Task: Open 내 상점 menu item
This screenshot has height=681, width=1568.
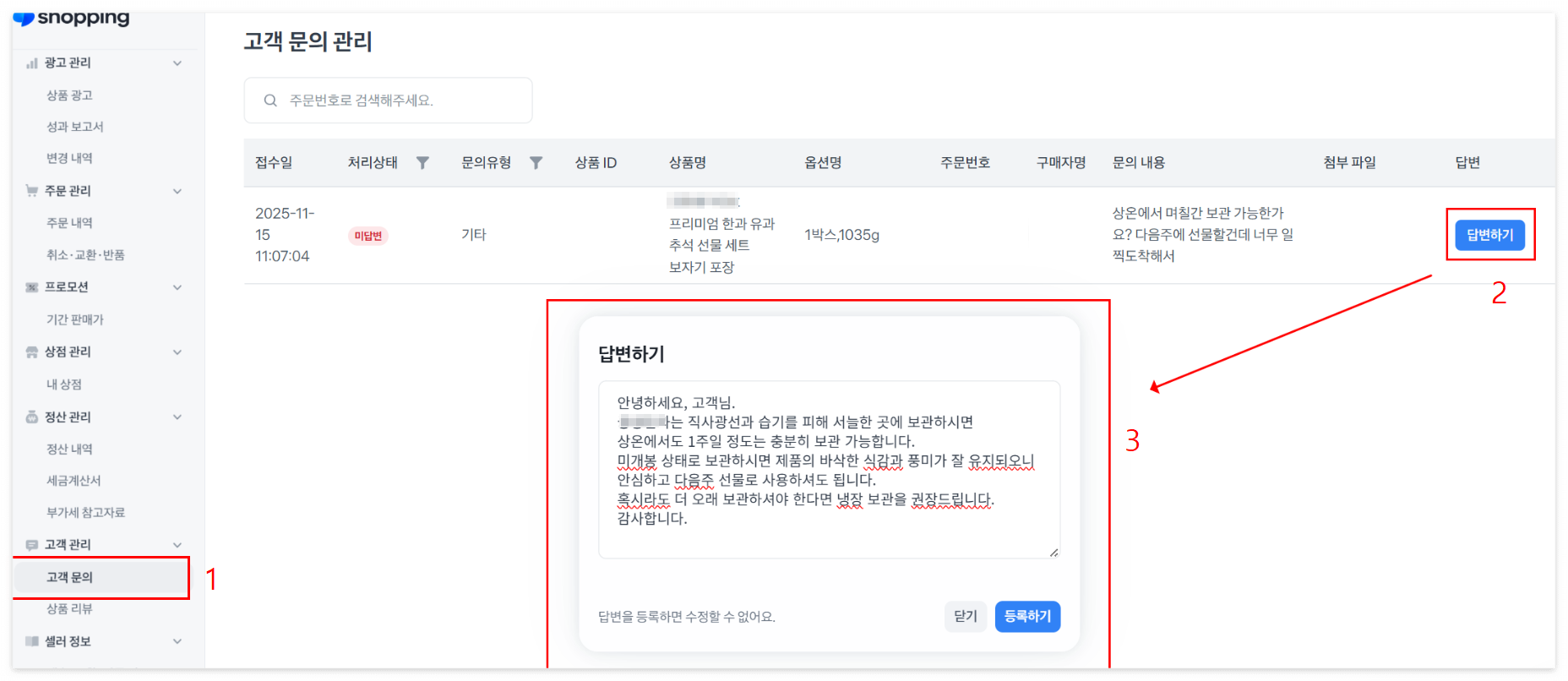Action: [63, 384]
